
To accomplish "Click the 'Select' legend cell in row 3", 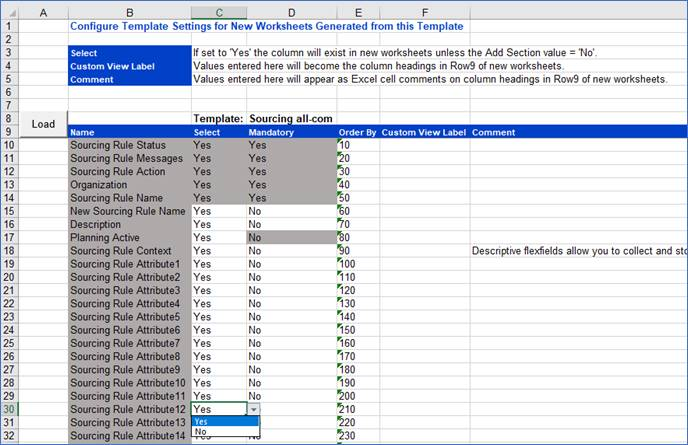I will click(130, 53).
